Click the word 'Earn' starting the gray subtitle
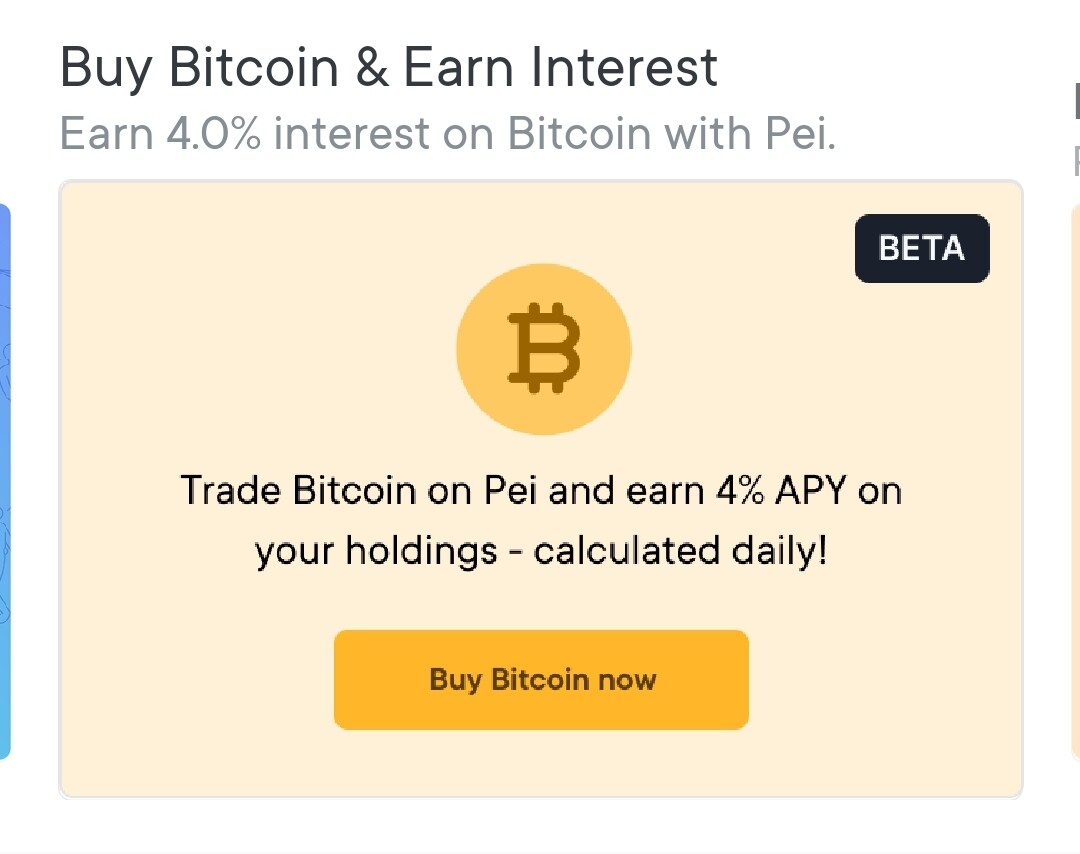Screen dimensions: 1080x854 click(107, 133)
